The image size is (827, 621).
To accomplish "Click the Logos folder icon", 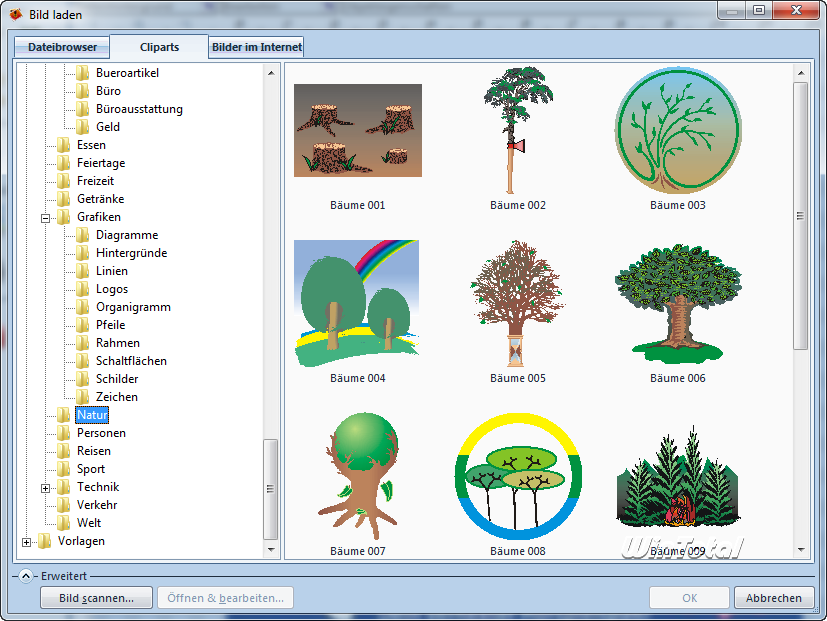I will tap(83, 289).
